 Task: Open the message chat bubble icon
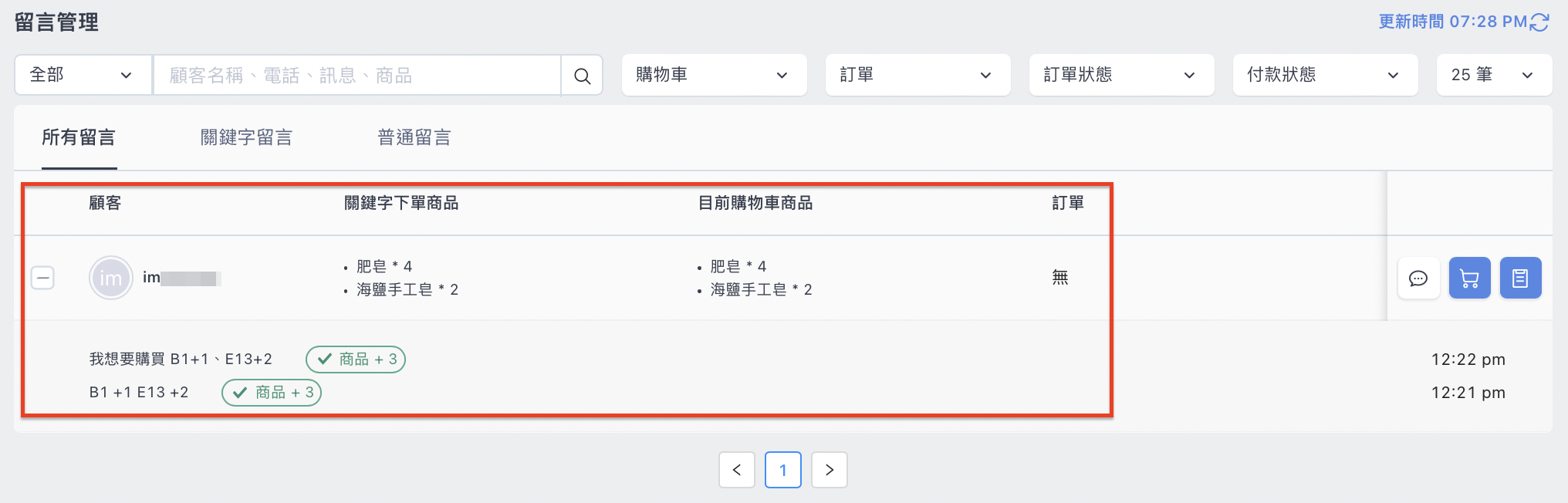pyautogui.click(x=1418, y=278)
